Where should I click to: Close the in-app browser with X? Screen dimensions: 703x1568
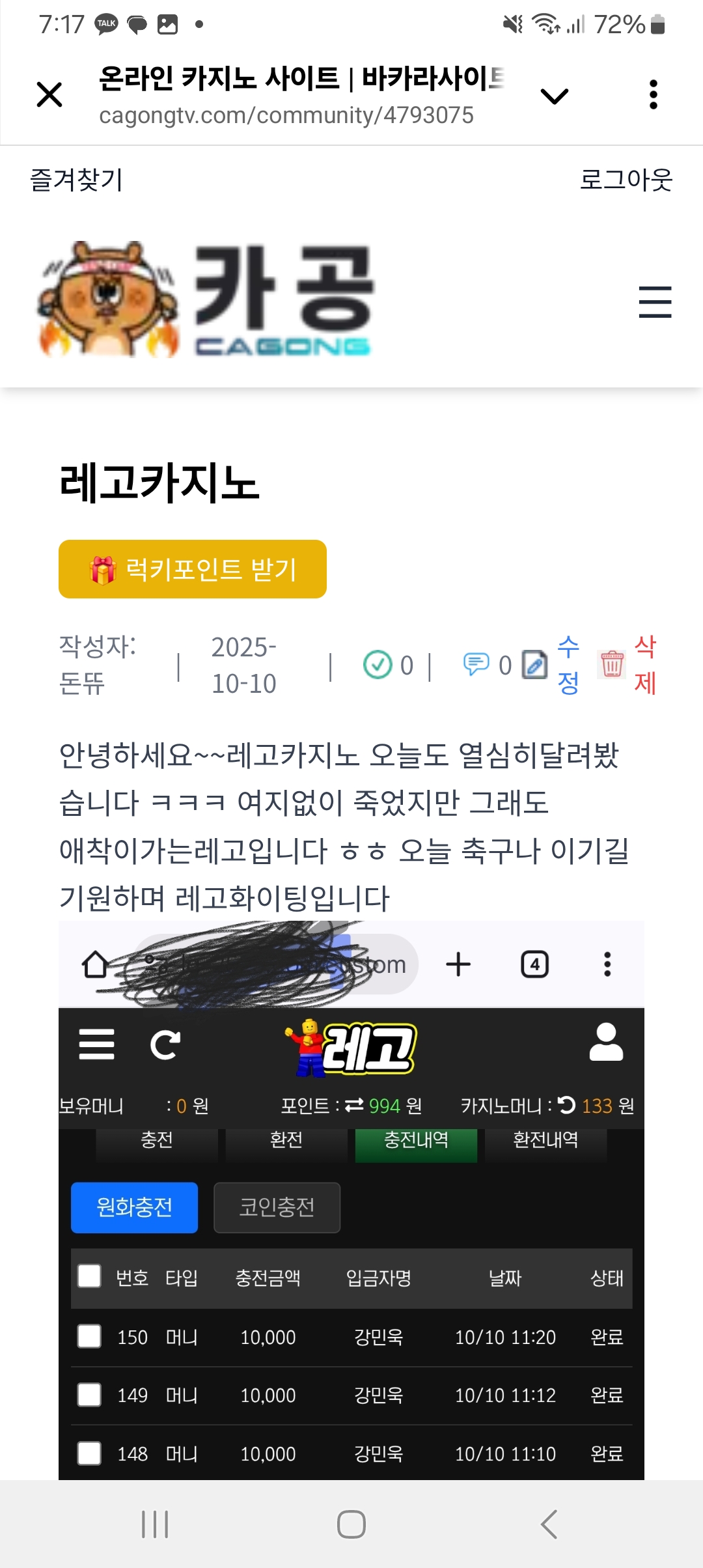[x=49, y=94]
